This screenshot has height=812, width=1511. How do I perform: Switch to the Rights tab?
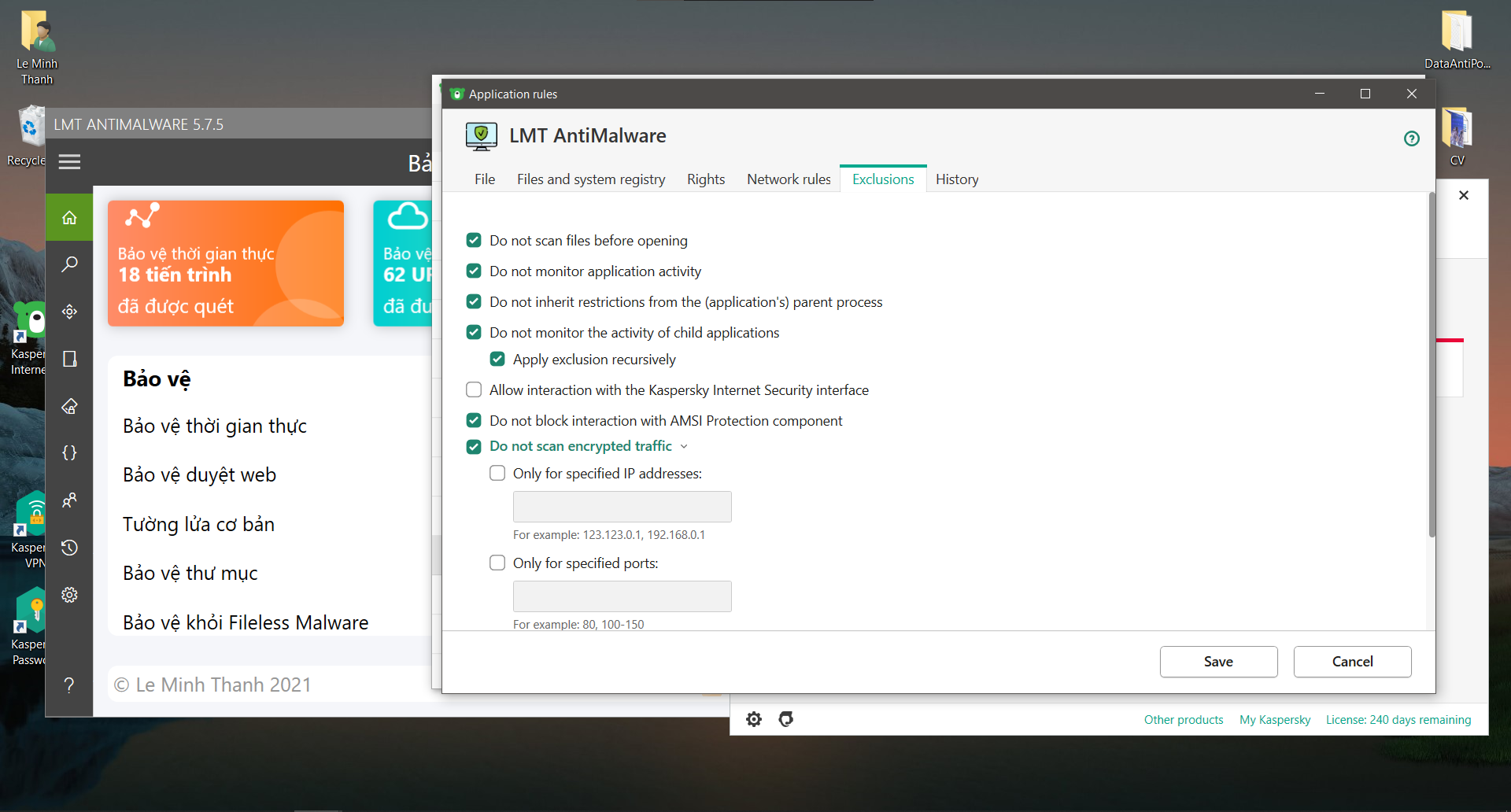coord(706,179)
